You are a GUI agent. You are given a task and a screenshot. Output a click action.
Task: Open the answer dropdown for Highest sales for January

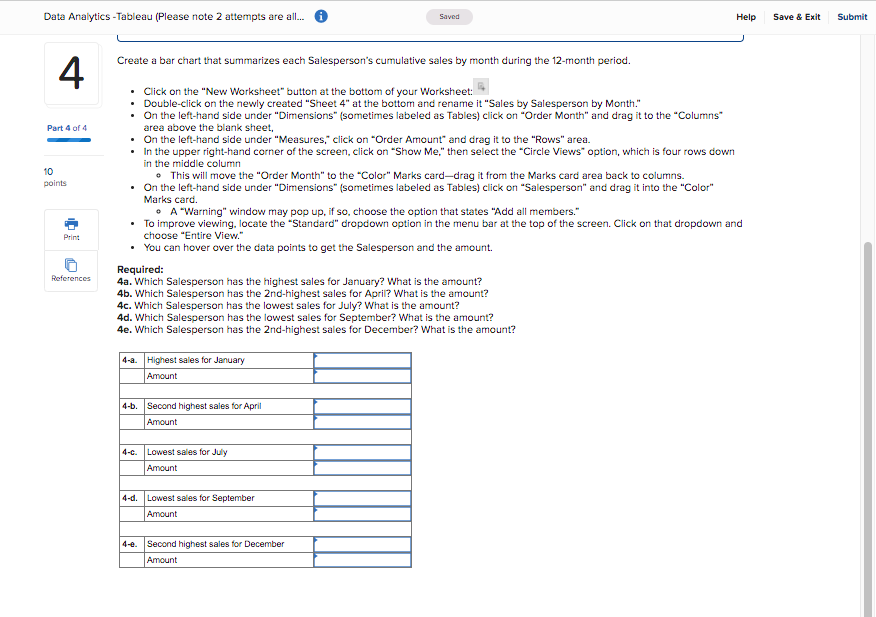pyautogui.click(x=361, y=360)
